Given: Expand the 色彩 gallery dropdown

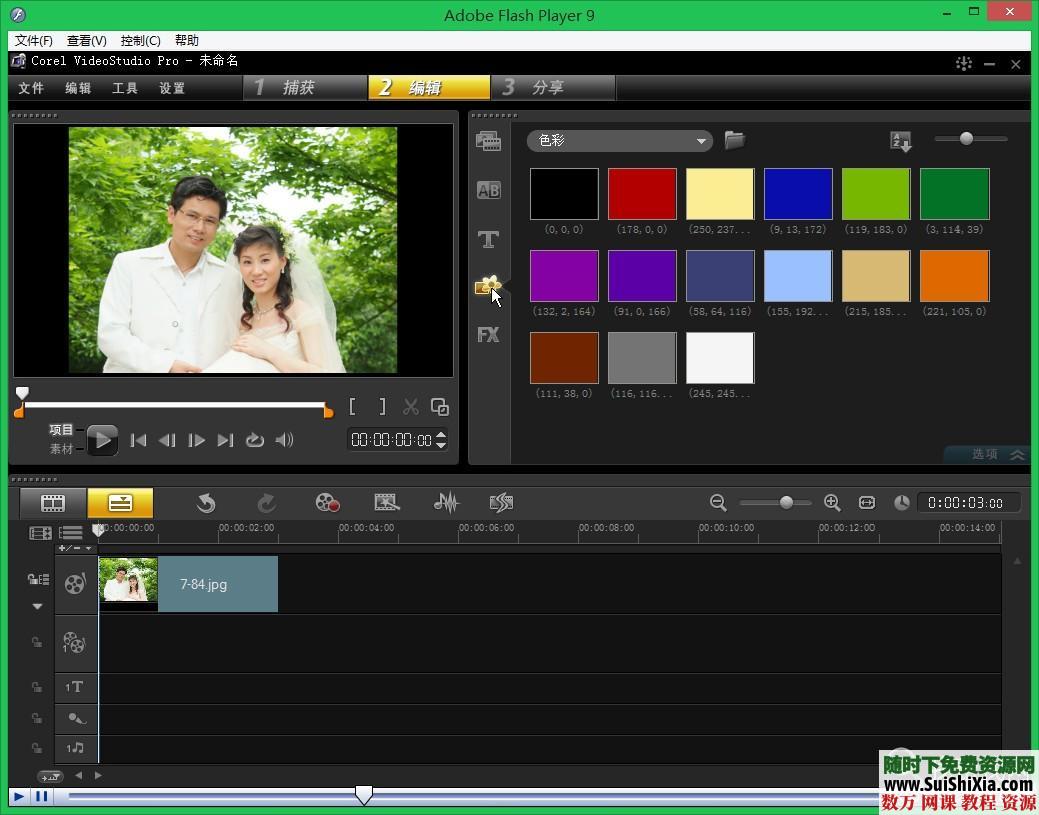Looking at the screenshot, I should (701, 141).
